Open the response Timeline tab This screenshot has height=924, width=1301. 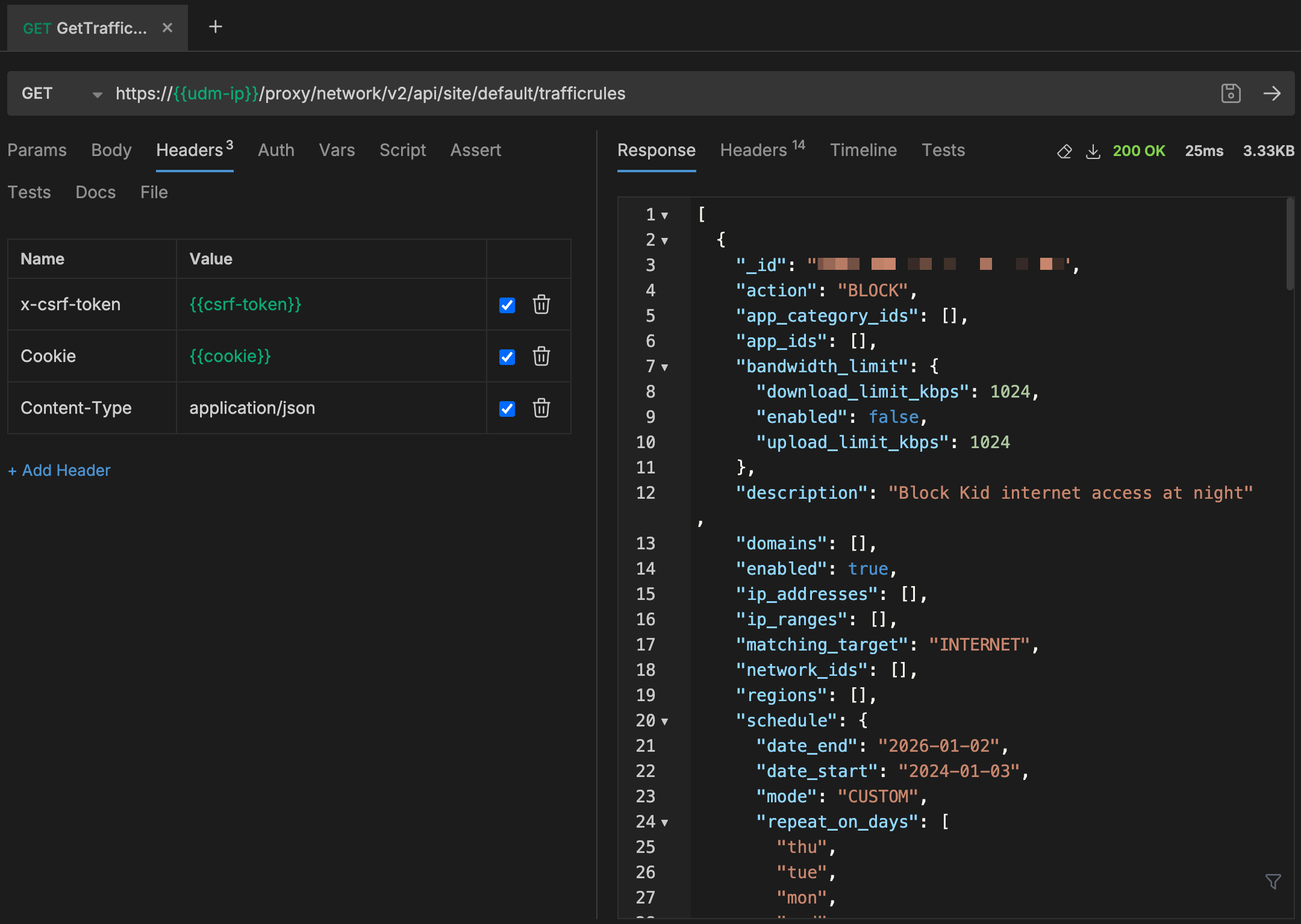[x=863, y=150]
